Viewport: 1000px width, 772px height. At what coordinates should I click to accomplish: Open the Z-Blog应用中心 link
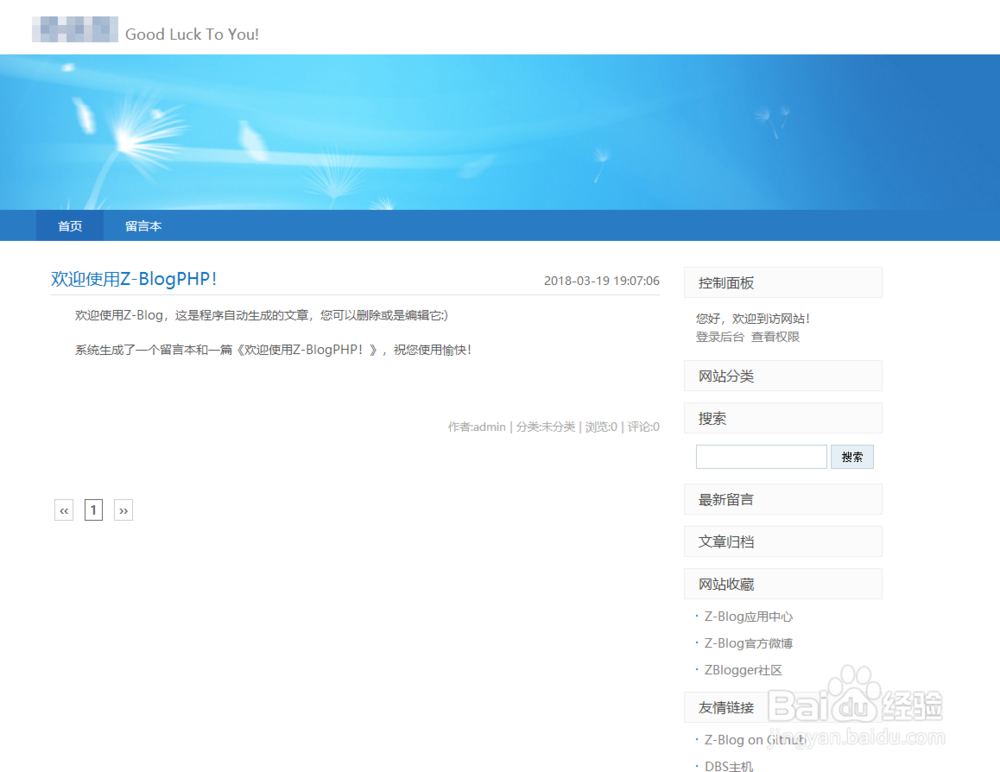coord(748,616)
